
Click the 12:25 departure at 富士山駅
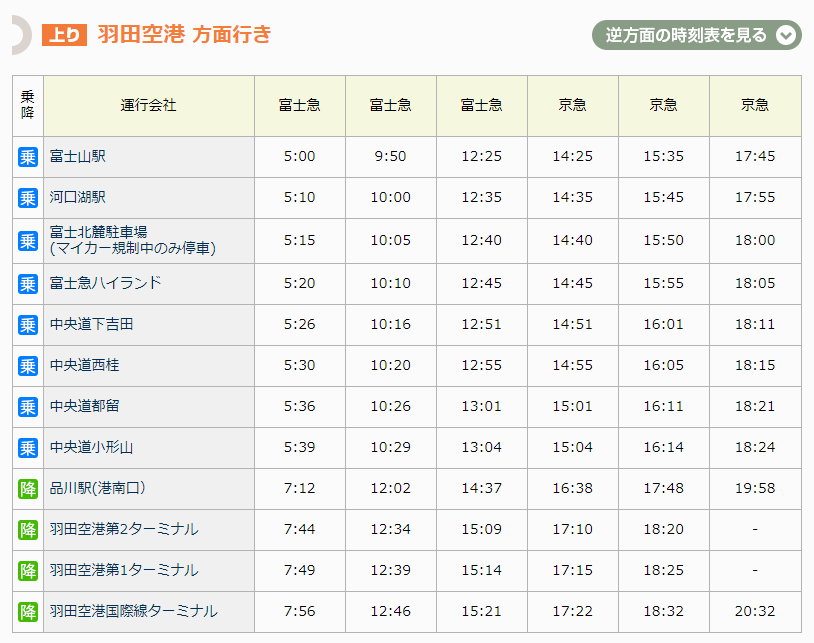pyautogui.click(x=482, y=156)
